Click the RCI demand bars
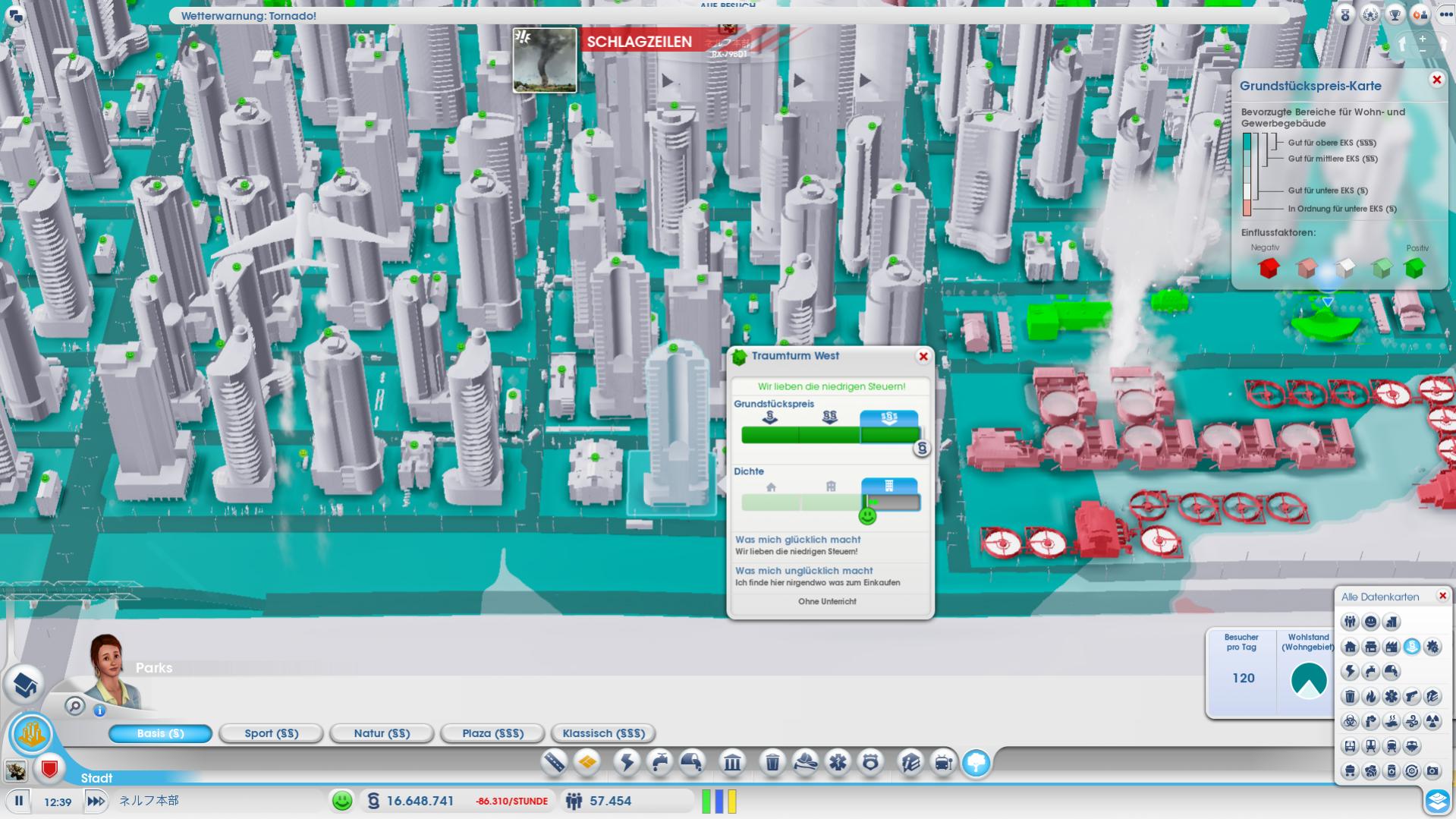Image resolution: width=1456 pixels, height=819 pixels. coord(719,801)
